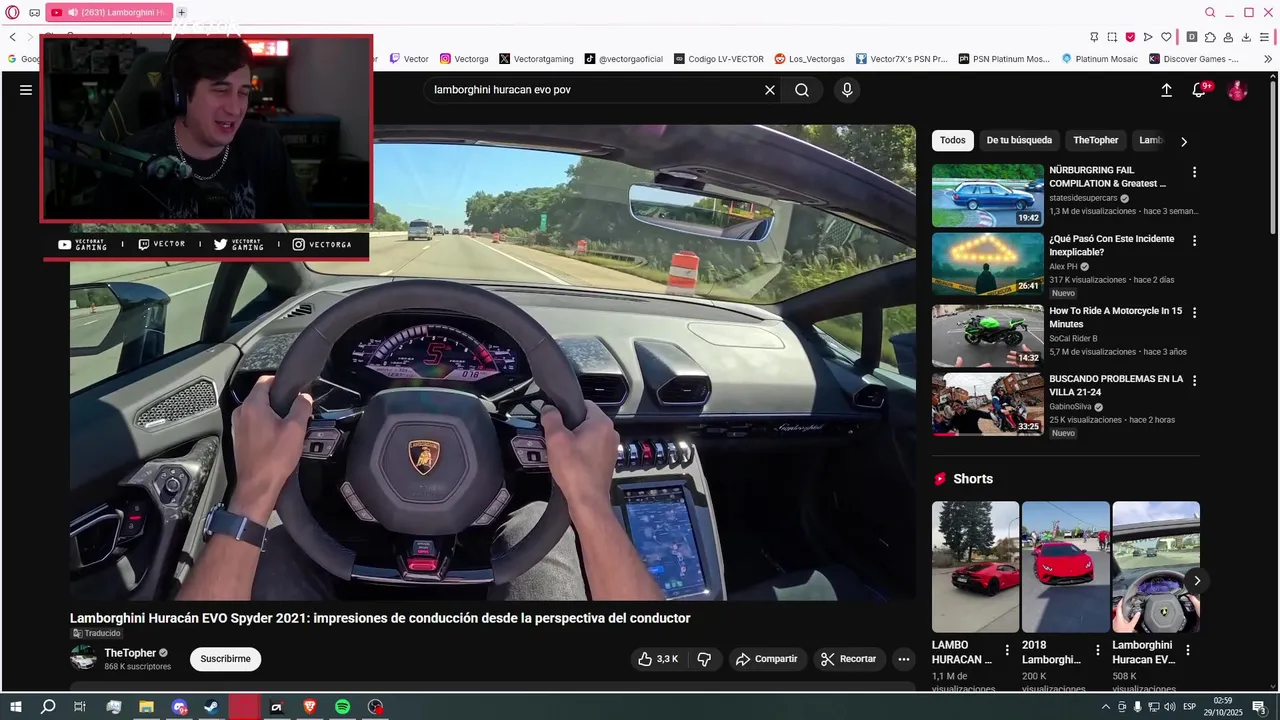Take a snapshot with the Opera snapshot icon
The image size is (1280, 720).
(1112, 37)
